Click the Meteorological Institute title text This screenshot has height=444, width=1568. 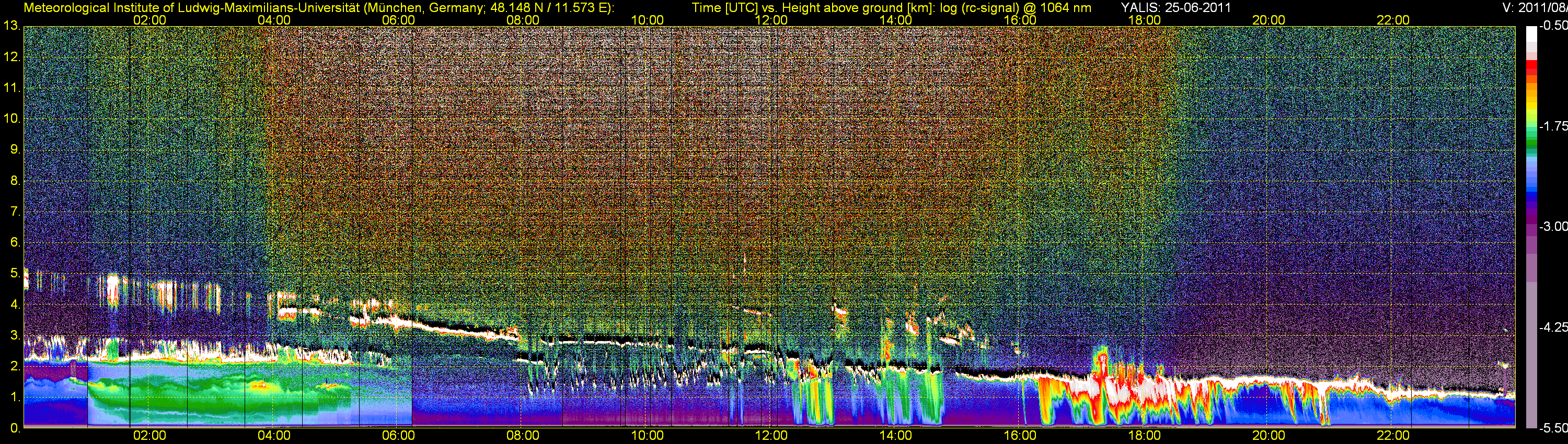tap(318, 8)
